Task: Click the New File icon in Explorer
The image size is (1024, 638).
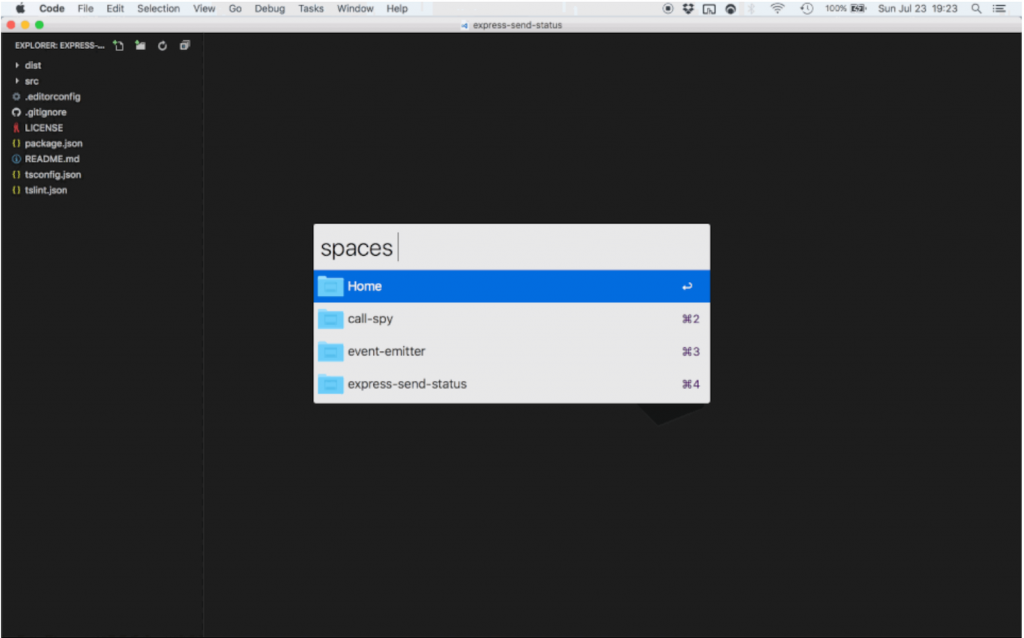Action: (x=119, y=45)
